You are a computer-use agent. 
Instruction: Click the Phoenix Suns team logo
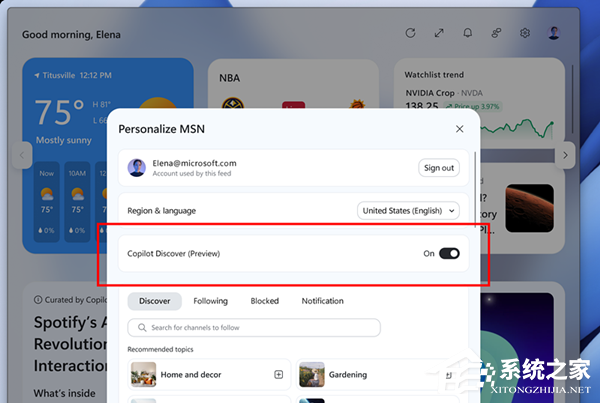(357, 104)
